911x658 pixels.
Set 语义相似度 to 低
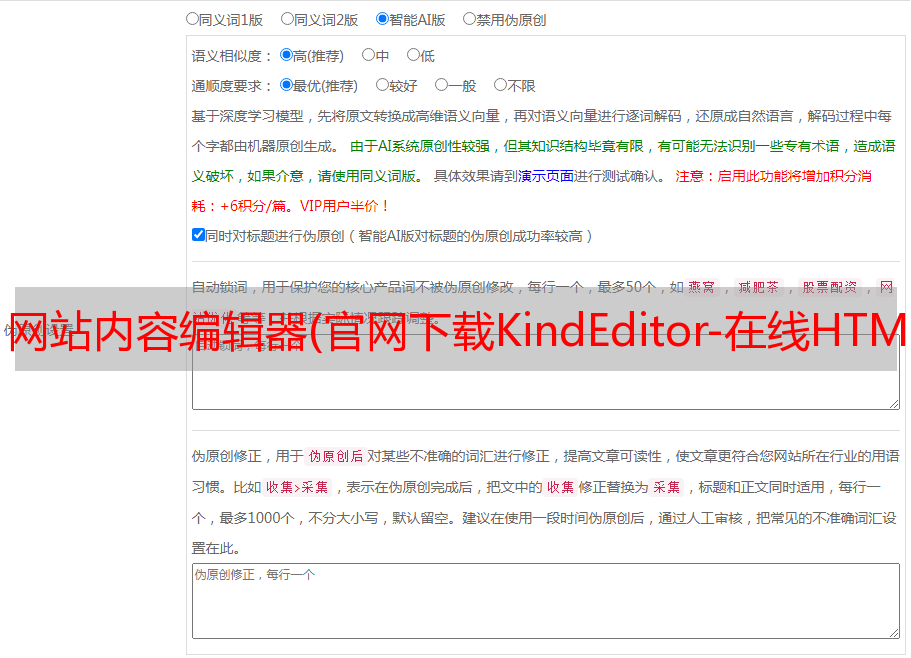coord(413,55)
